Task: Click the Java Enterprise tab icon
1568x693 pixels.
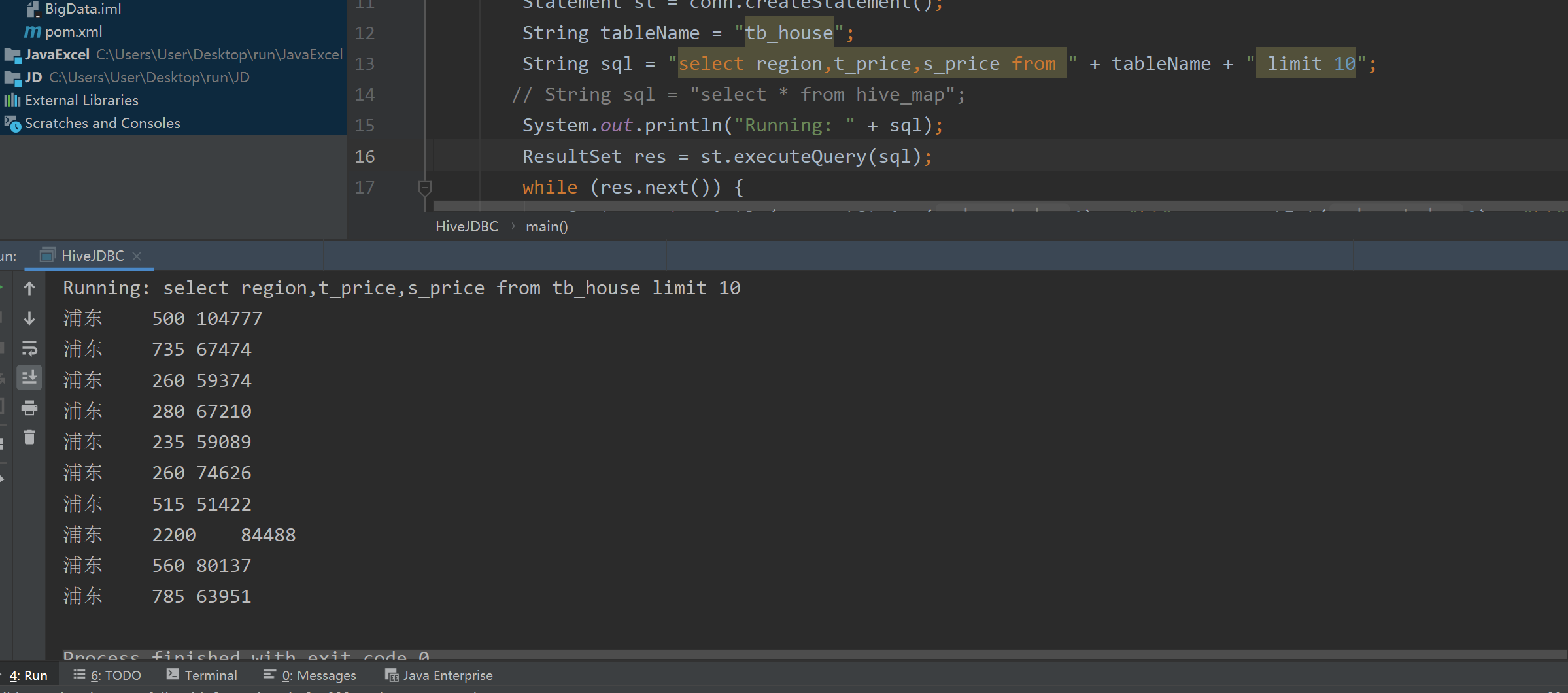Action: 391,675
